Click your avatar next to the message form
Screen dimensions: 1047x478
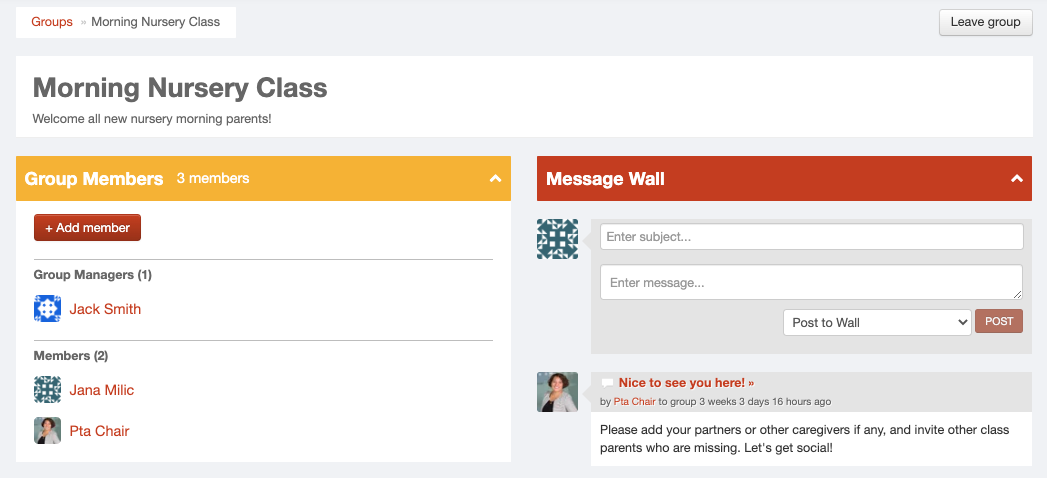click(x=558, y=239)
